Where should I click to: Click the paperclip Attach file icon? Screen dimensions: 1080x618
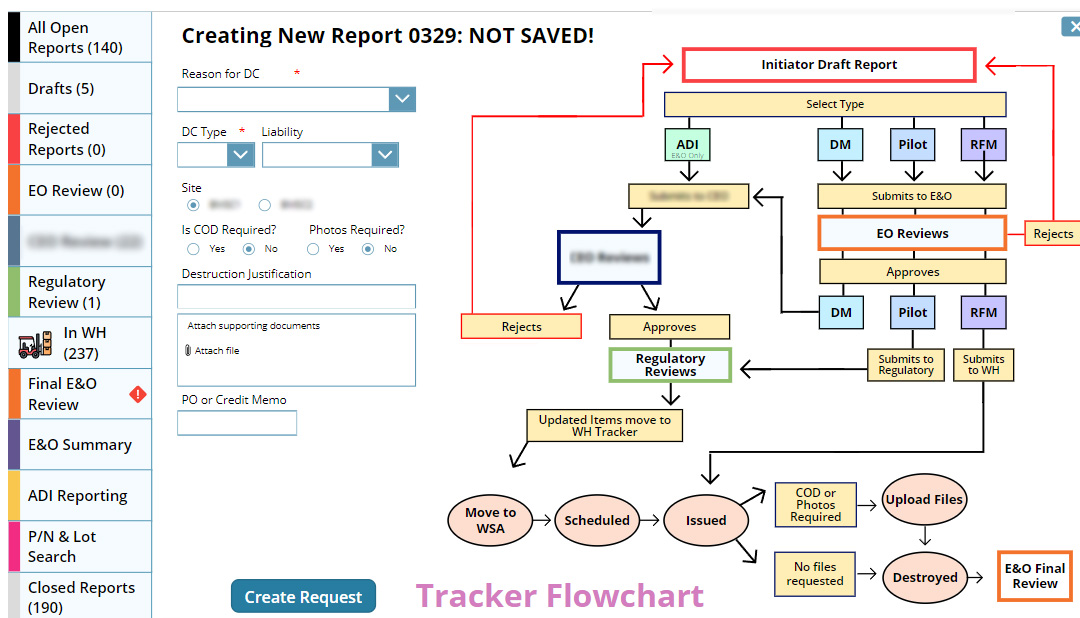pos(188,351)
